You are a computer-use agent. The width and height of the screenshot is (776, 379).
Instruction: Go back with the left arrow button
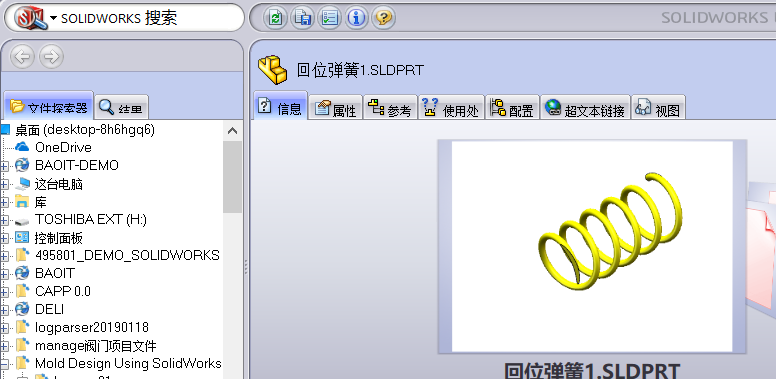click(22, 56)
